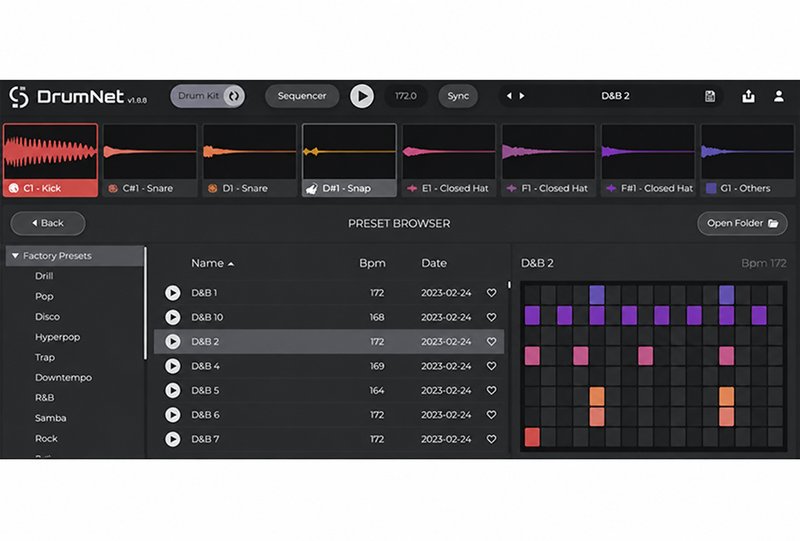The height and width of the screenshot is (541, 800).
Task: Go back with the Back button
Action: (x=48, y=223)
